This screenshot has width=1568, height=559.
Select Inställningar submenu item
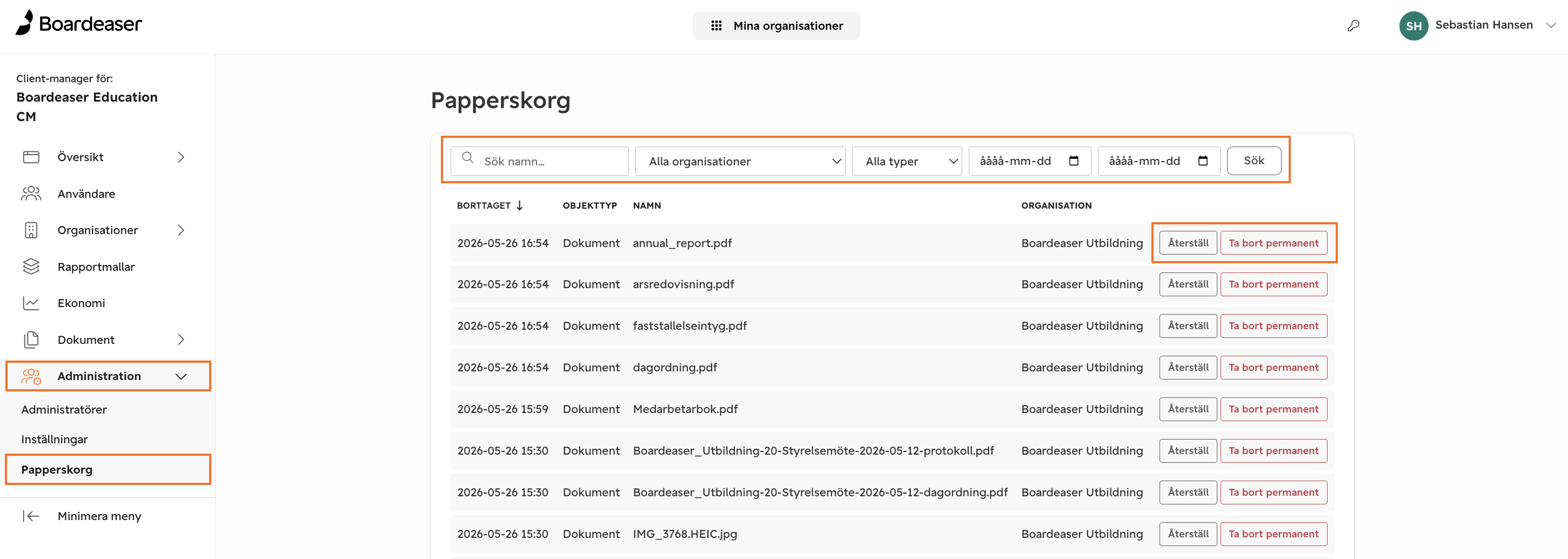(54, 440)
